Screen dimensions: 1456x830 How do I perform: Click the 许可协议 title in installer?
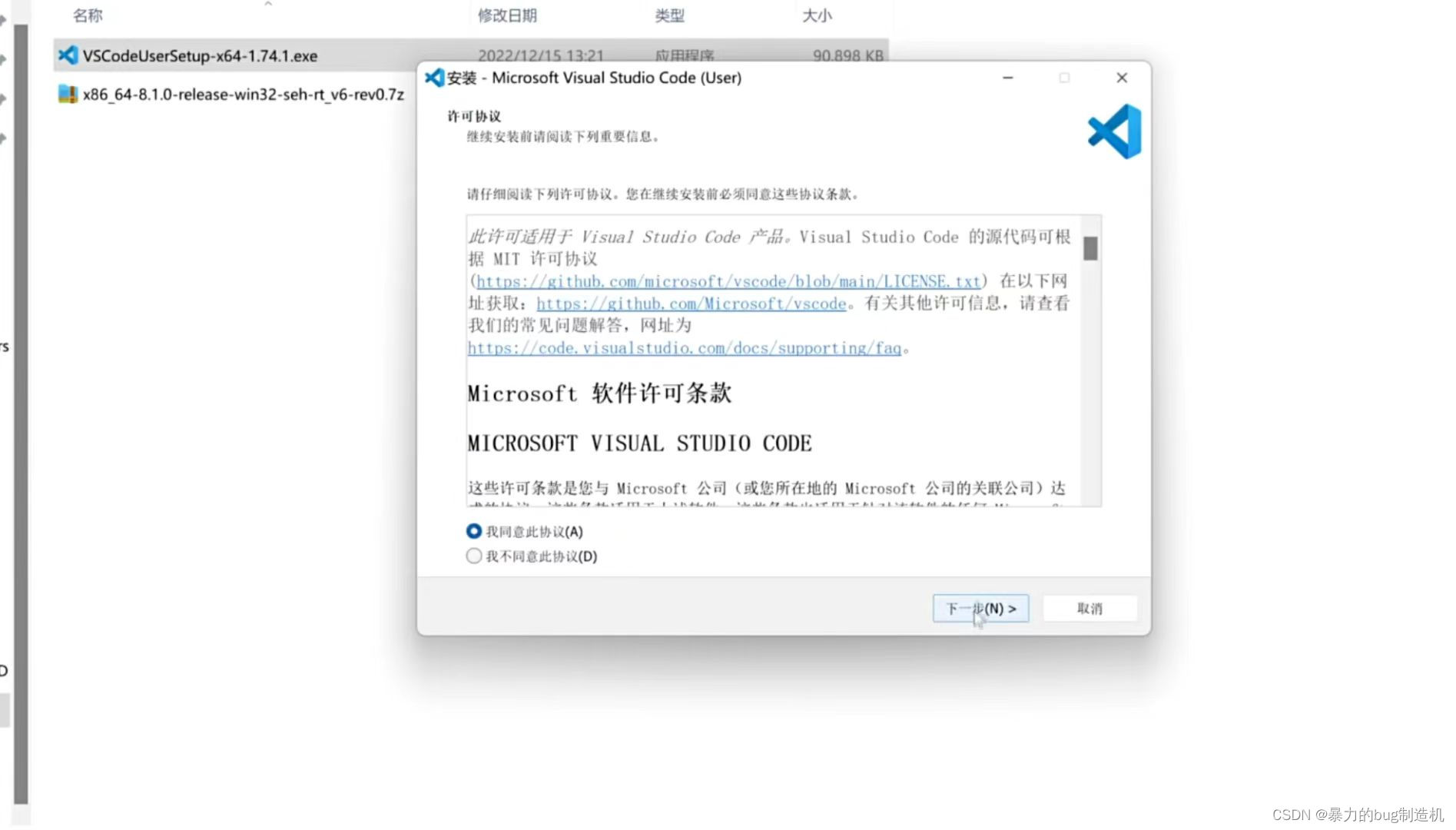(x=474, y=116)
